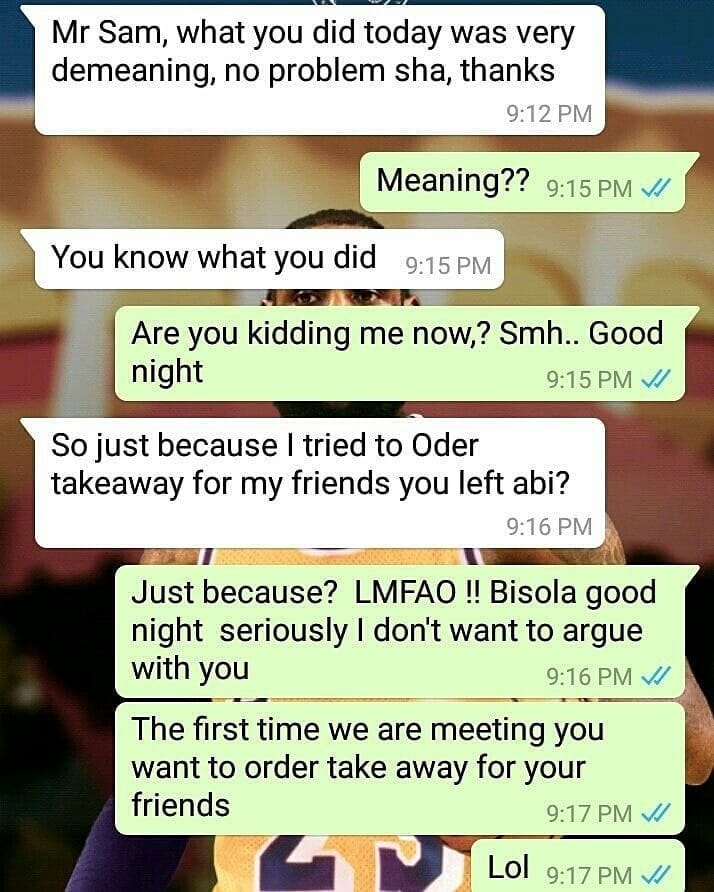Click the 9:16 PM timestamp on takeaway message
The height and width of the screenshot is (892, 714).
(549, 526)
